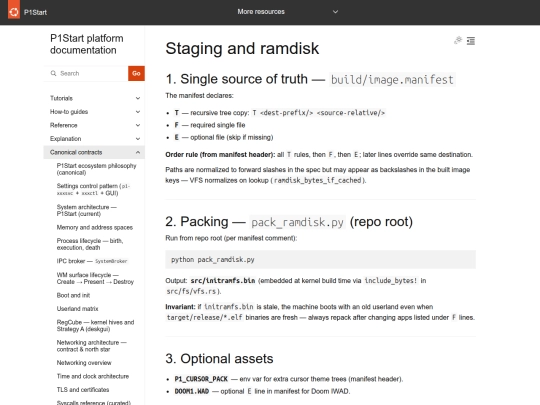Click the P1Start orange logo icon

14,11
